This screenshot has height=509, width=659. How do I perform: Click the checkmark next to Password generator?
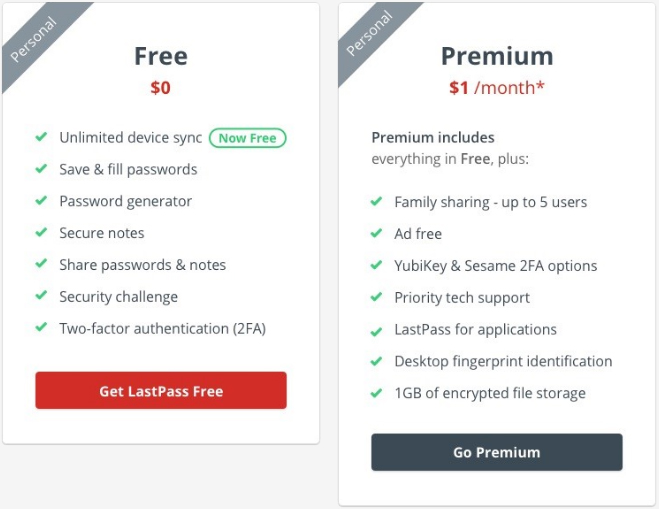tap(41, 200)
